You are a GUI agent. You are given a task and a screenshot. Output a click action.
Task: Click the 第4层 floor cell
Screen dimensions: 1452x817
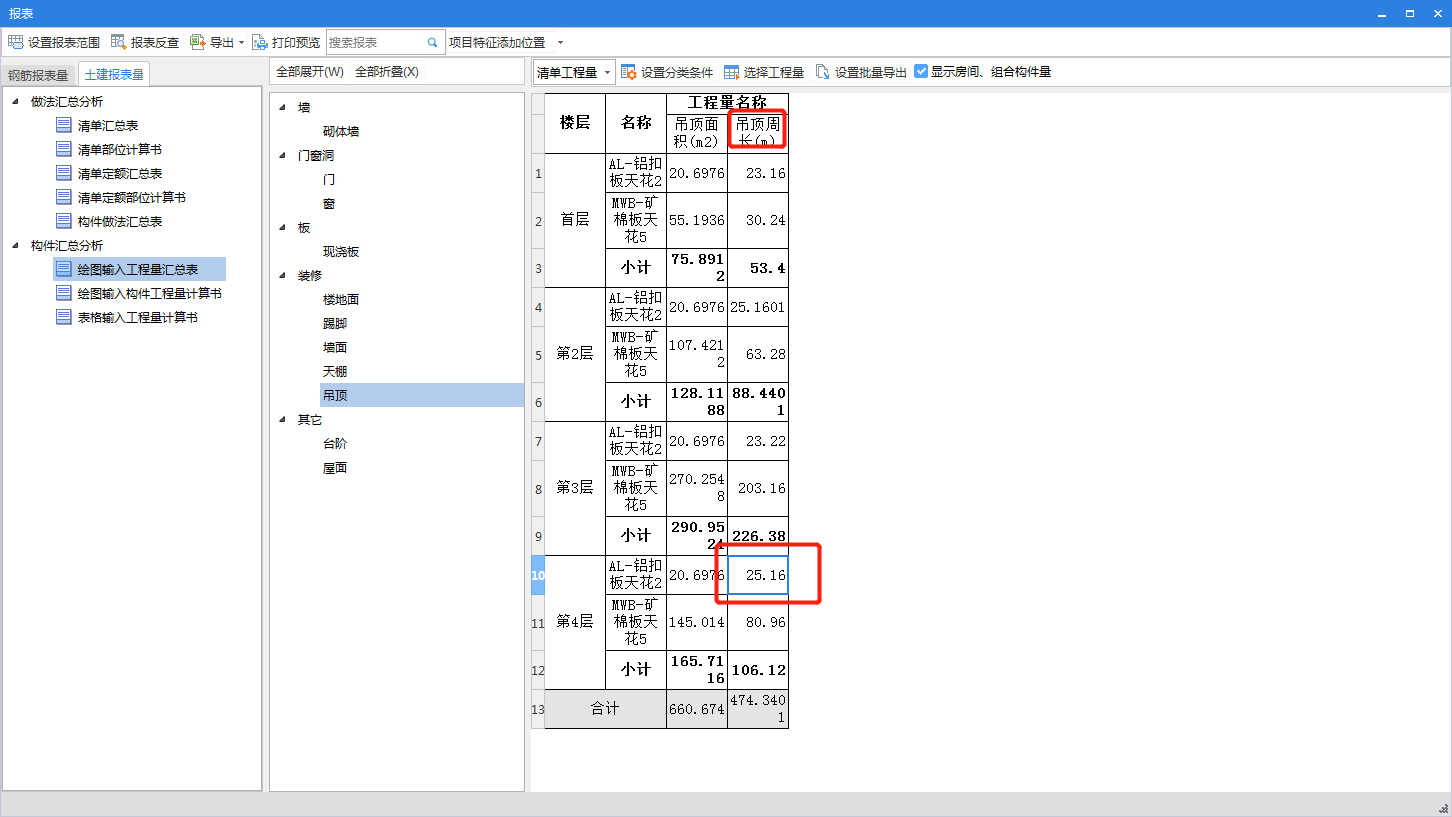click(x=575, y=622)
